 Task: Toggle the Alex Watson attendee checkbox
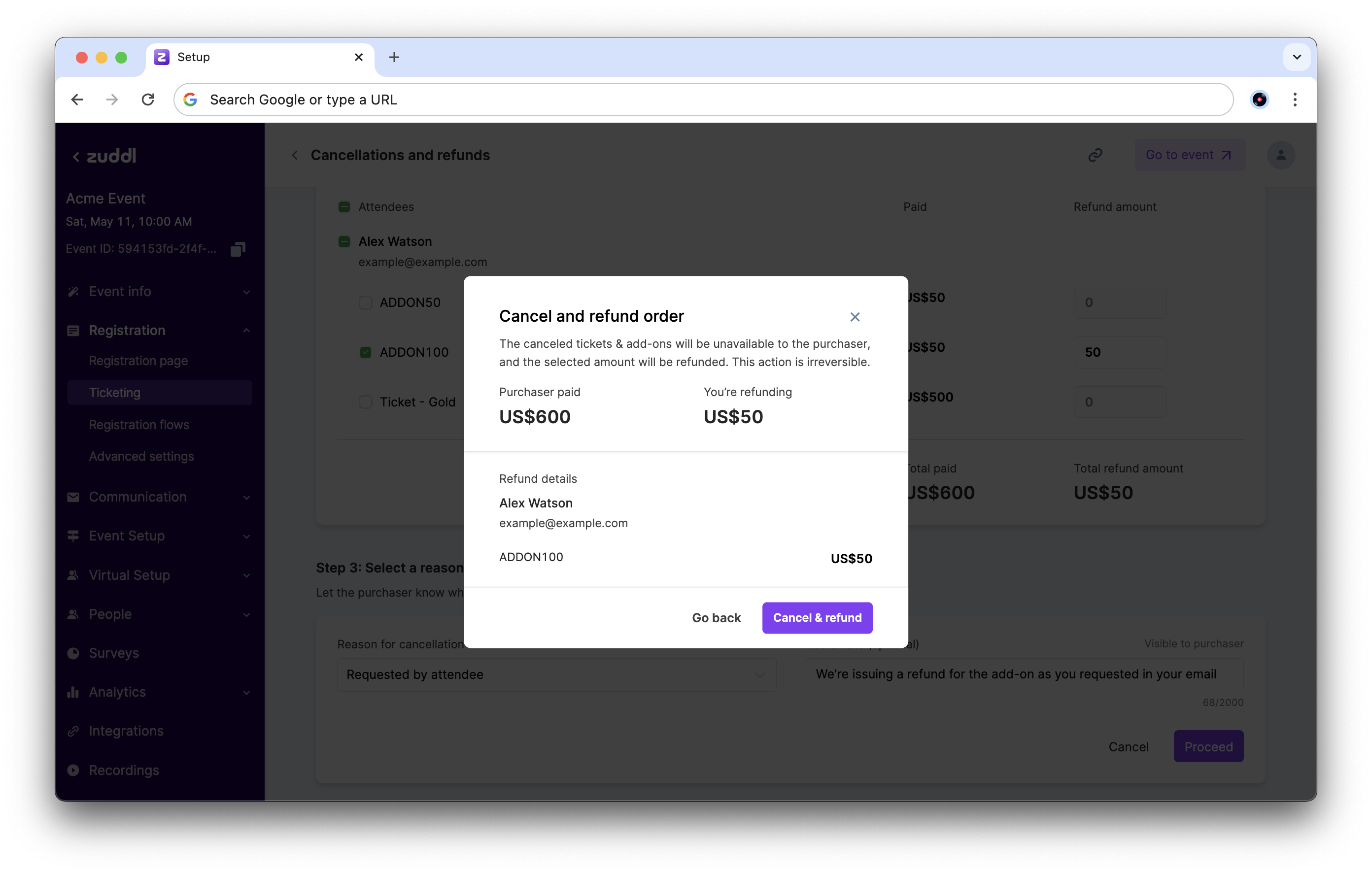(x=344, y=241)
